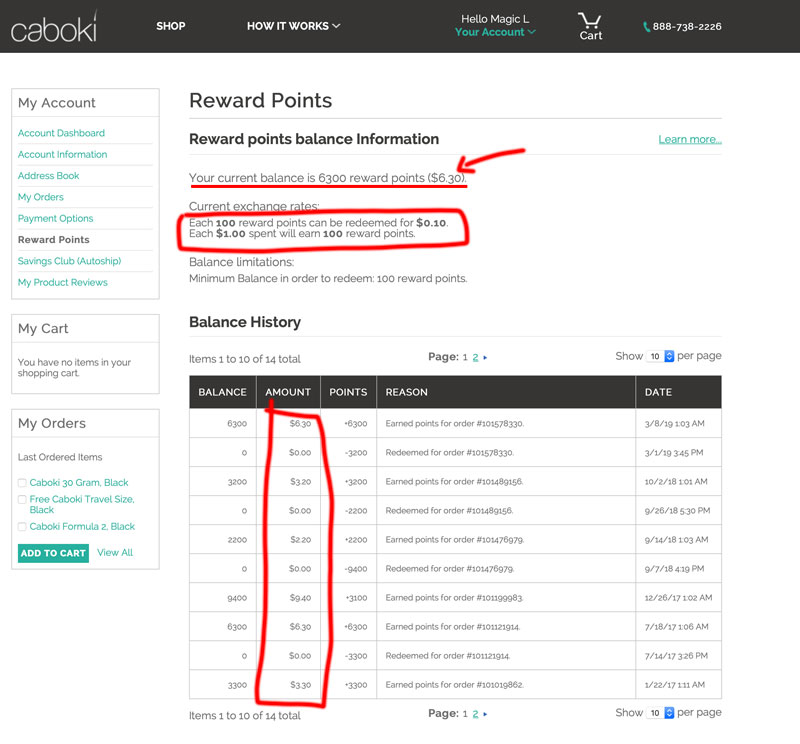Open Account Information in sidebar
Screen dimensions: 800x744
(62, 155)
